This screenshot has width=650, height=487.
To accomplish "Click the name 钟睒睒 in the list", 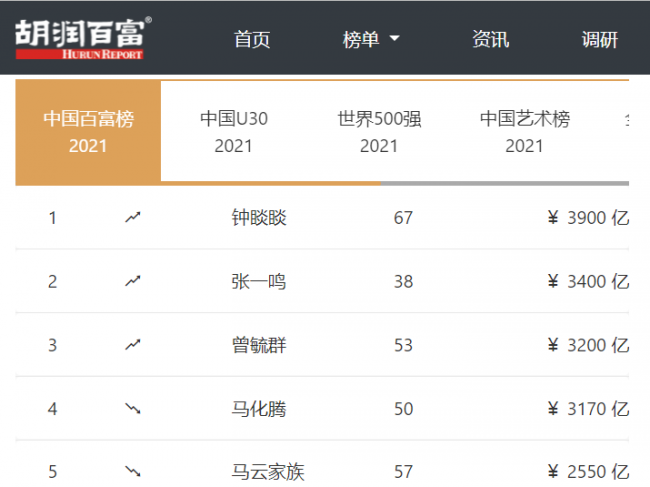I will tap(259, 217).
